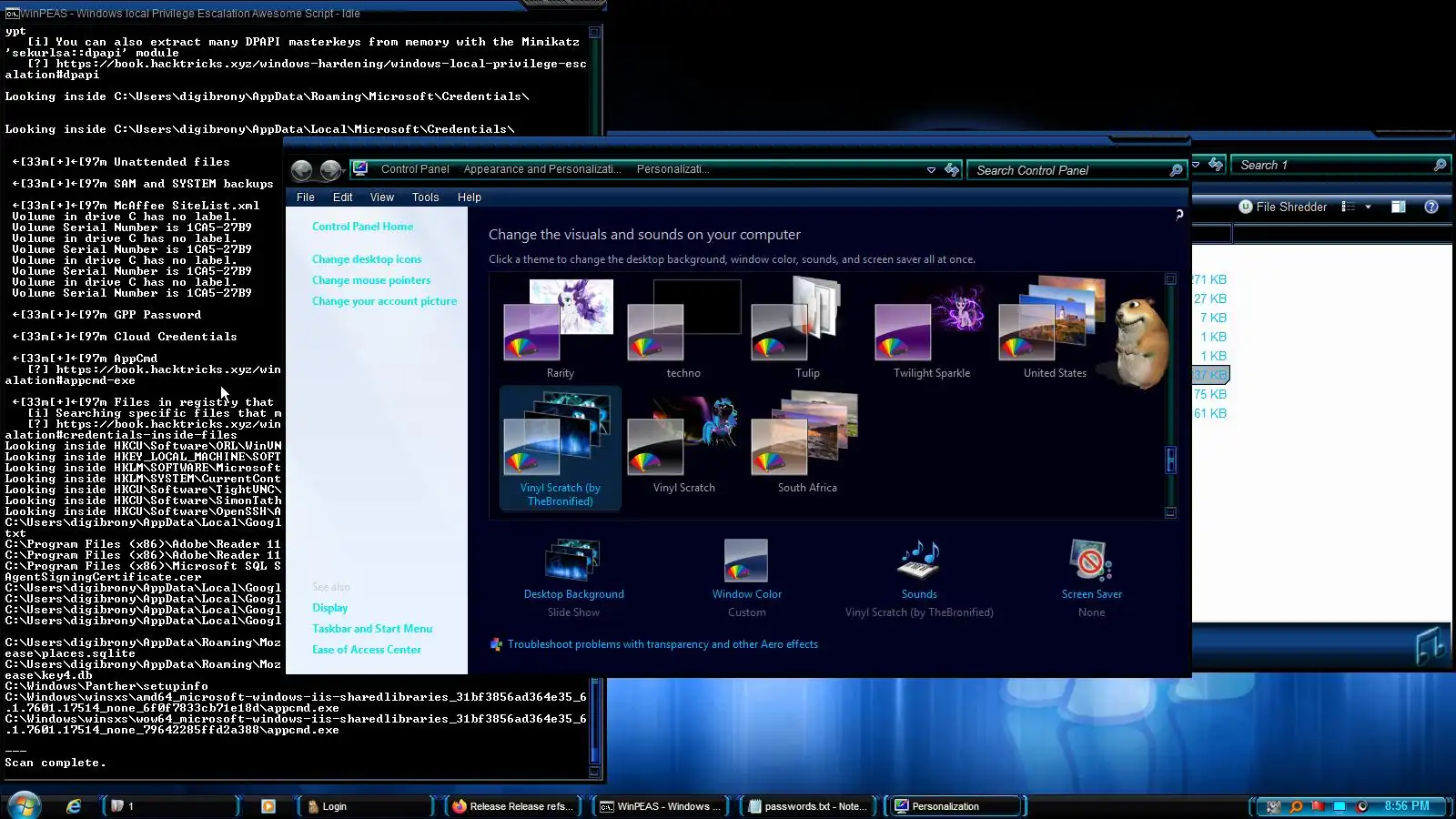Open address bar history dropdown in Control Panel
Viewport: 1456px width, 819px height.
pyautogui.click(x=931, y=170)
